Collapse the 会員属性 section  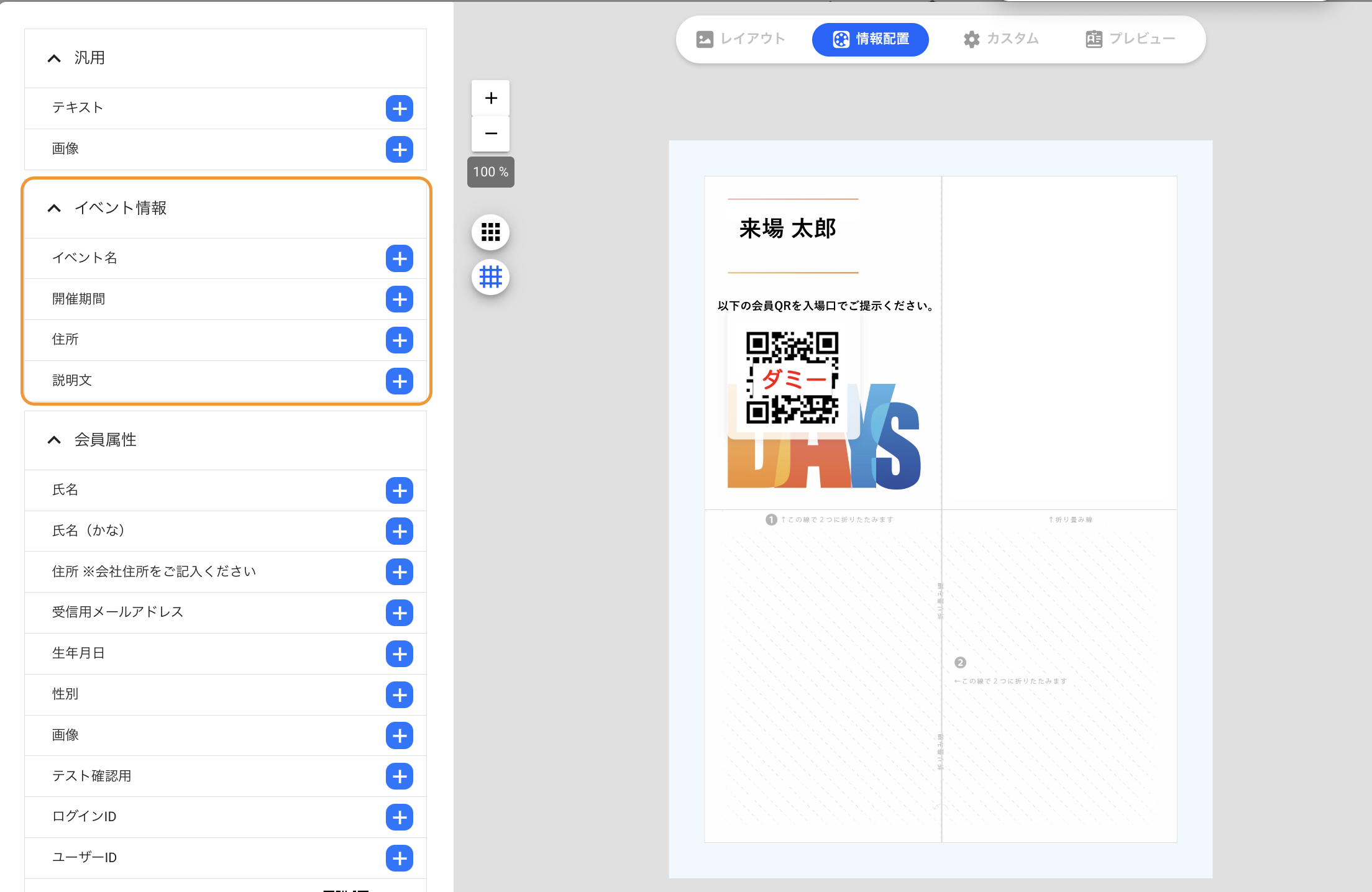pyautogui.click(x=54, y=440)
